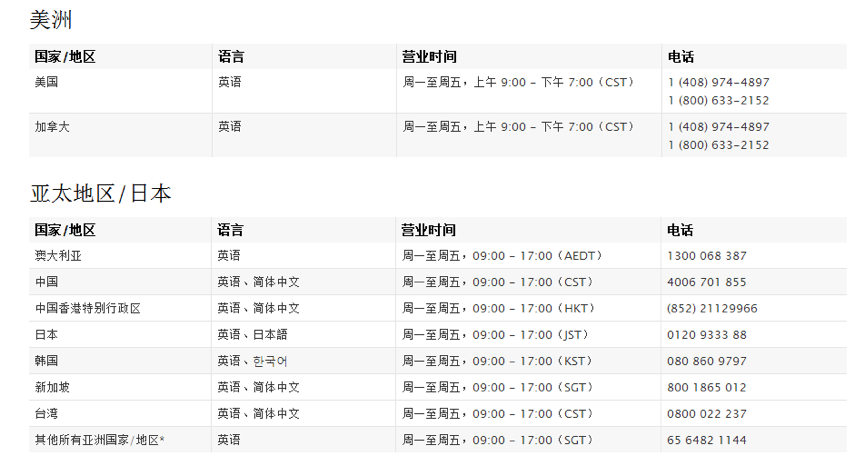
Task: Click the Korea number 080 860 9797
Action: coord(706,361)
